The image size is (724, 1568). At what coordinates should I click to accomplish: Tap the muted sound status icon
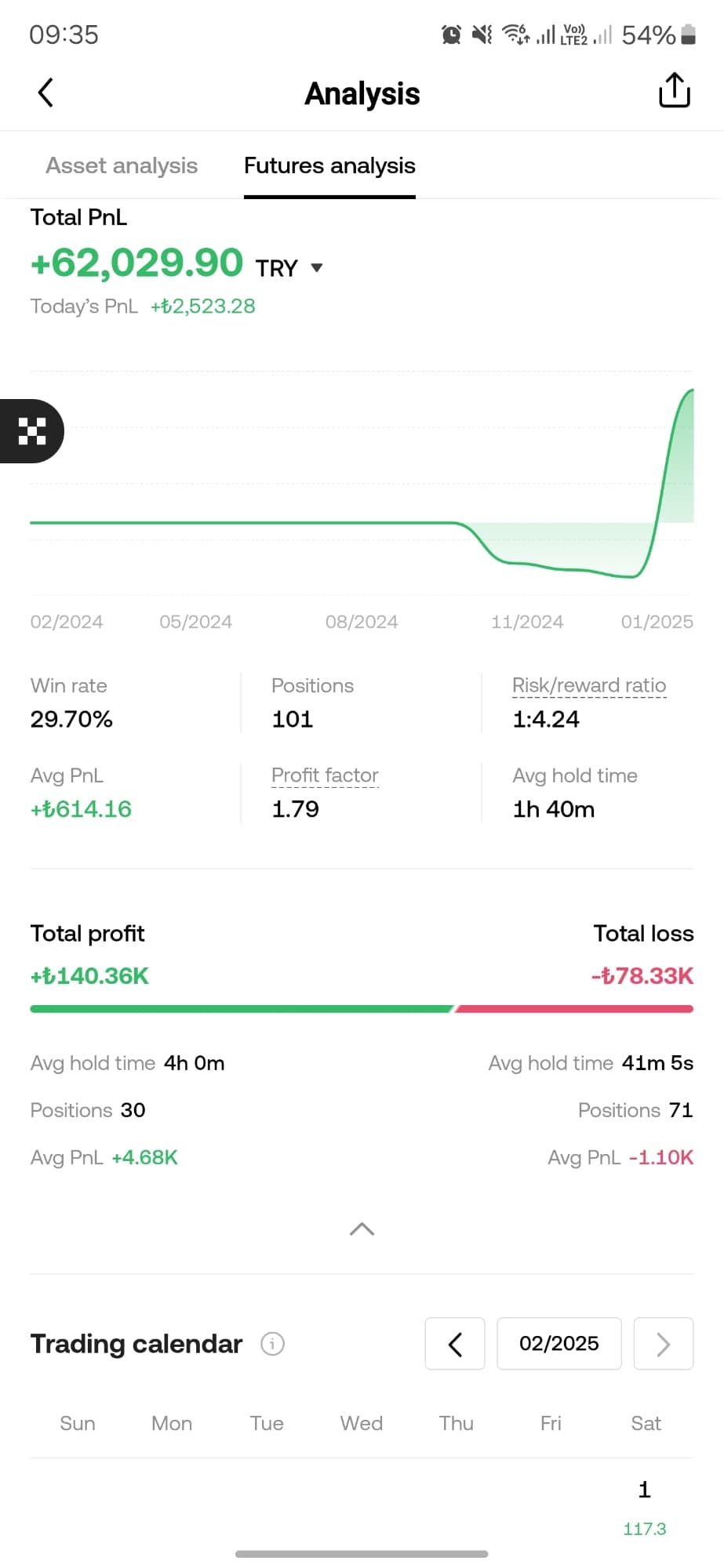click(x=482, y=34)
